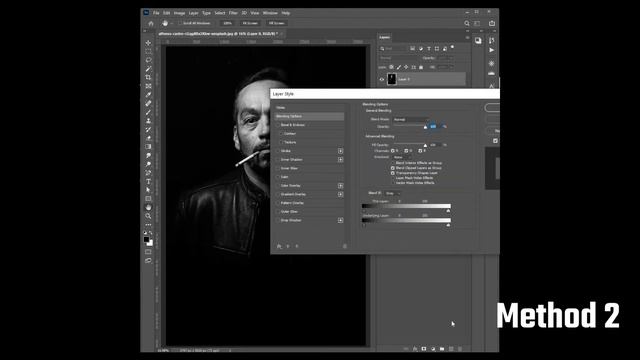Open the Knockout dropdown

click(402, 157)
